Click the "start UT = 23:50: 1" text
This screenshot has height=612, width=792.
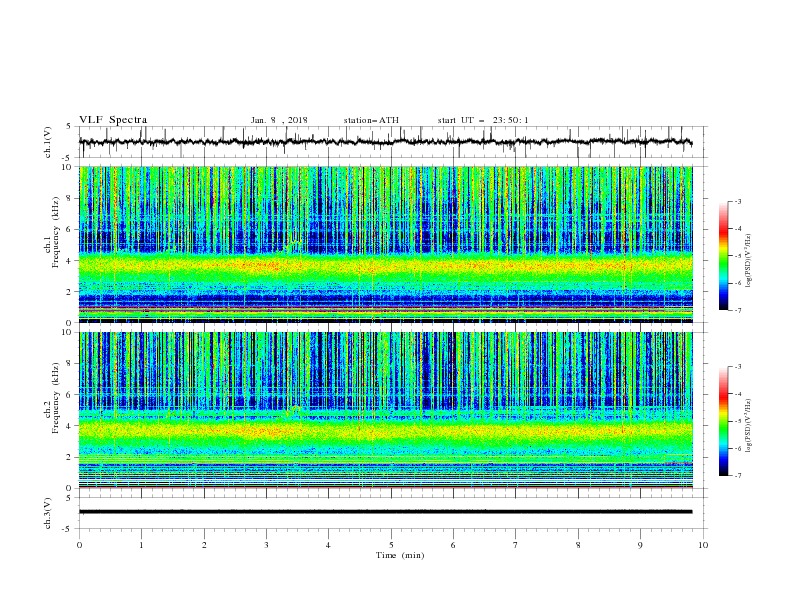point(483,120)
